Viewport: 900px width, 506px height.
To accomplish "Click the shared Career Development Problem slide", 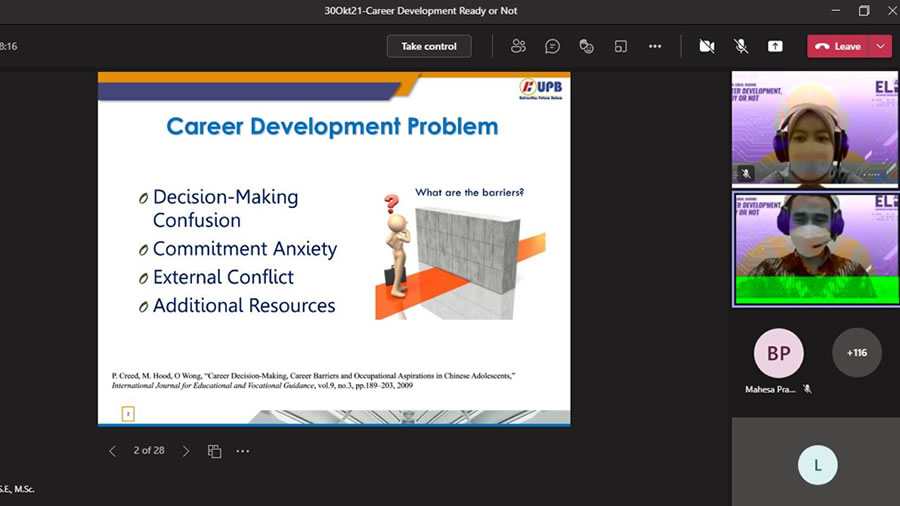I will pos(334,248).
